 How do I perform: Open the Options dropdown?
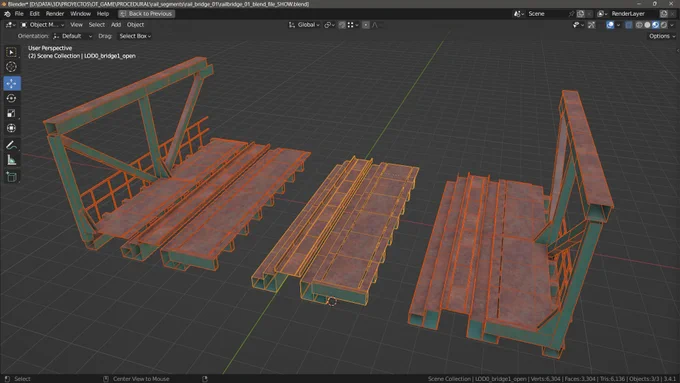tap(662, 36)
